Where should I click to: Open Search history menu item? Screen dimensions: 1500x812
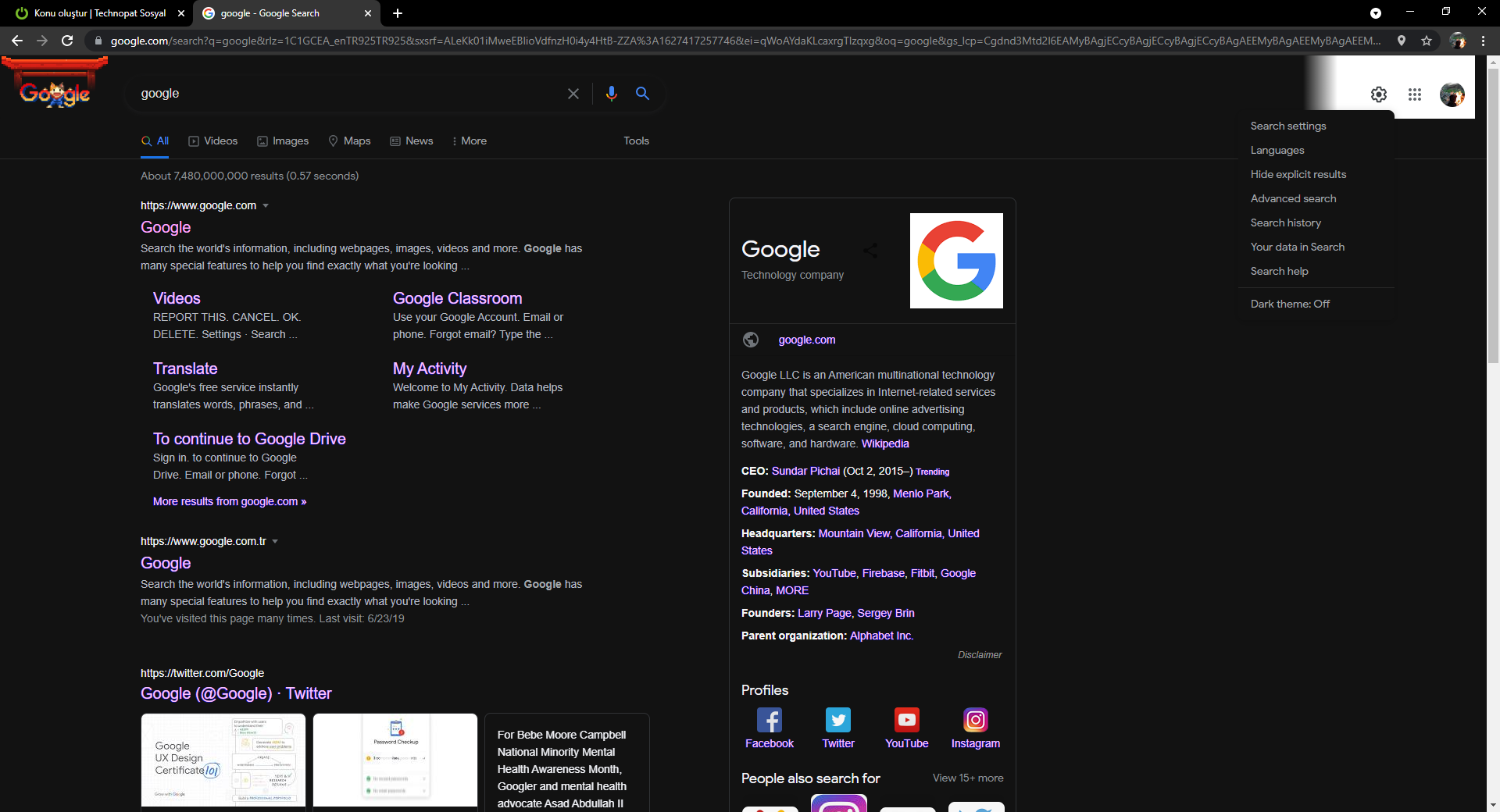tap(1286, 223)
